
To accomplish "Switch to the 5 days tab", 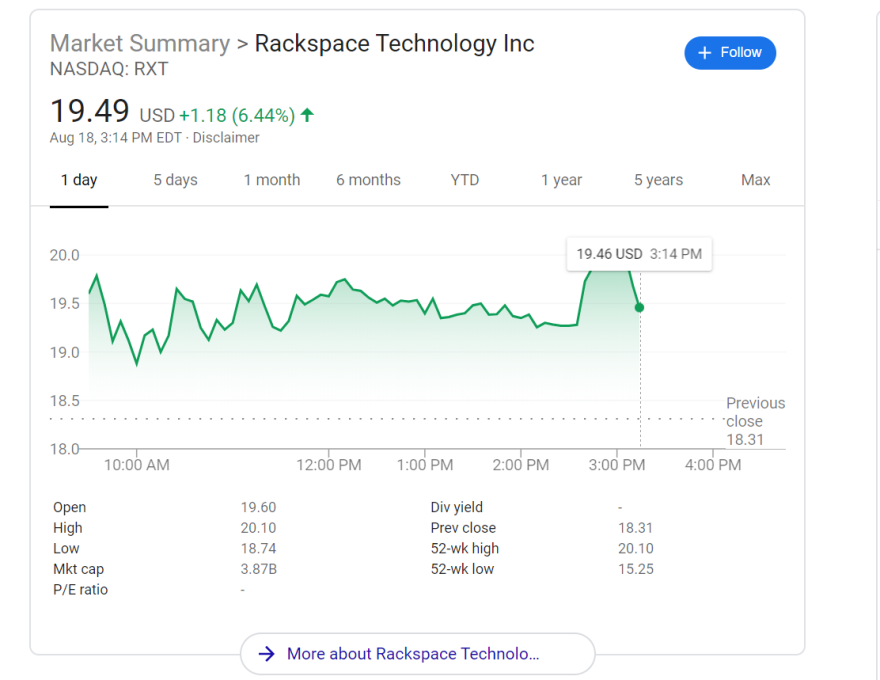I will 176,180.
